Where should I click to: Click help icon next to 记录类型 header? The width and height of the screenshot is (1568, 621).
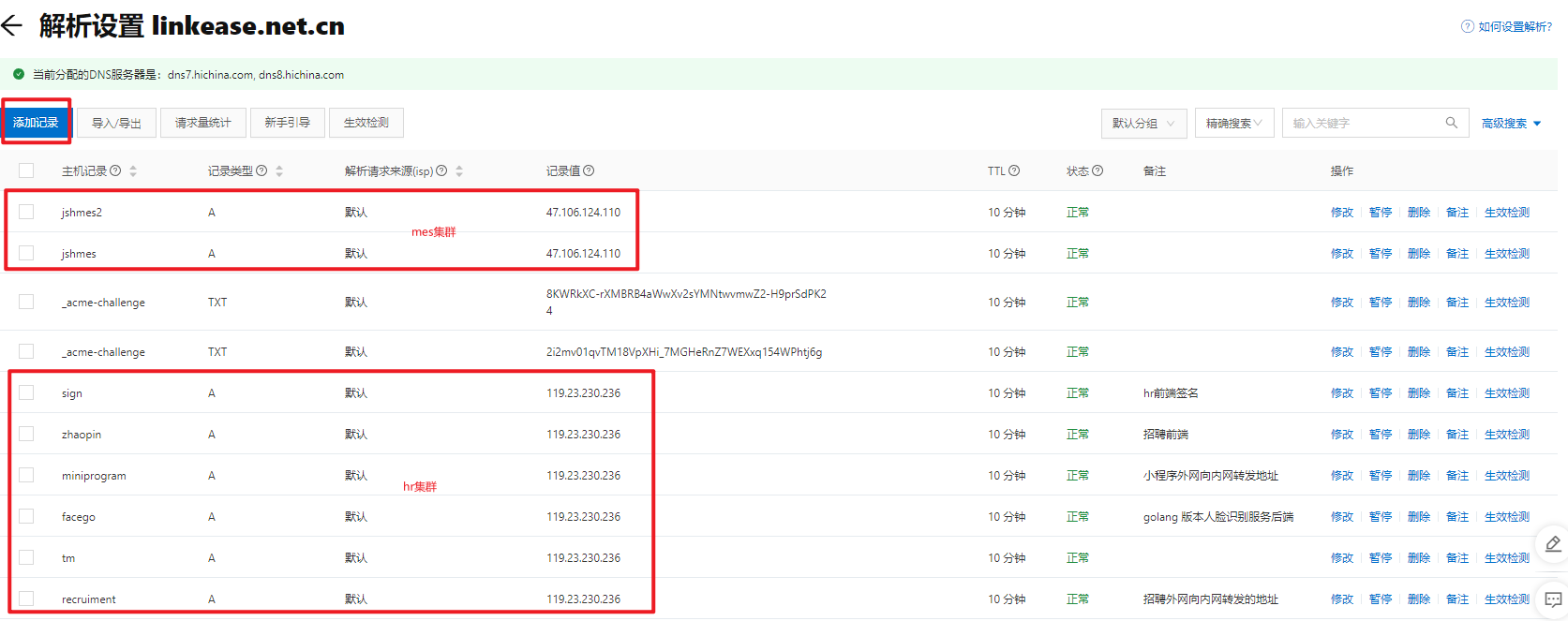point(261,170)
